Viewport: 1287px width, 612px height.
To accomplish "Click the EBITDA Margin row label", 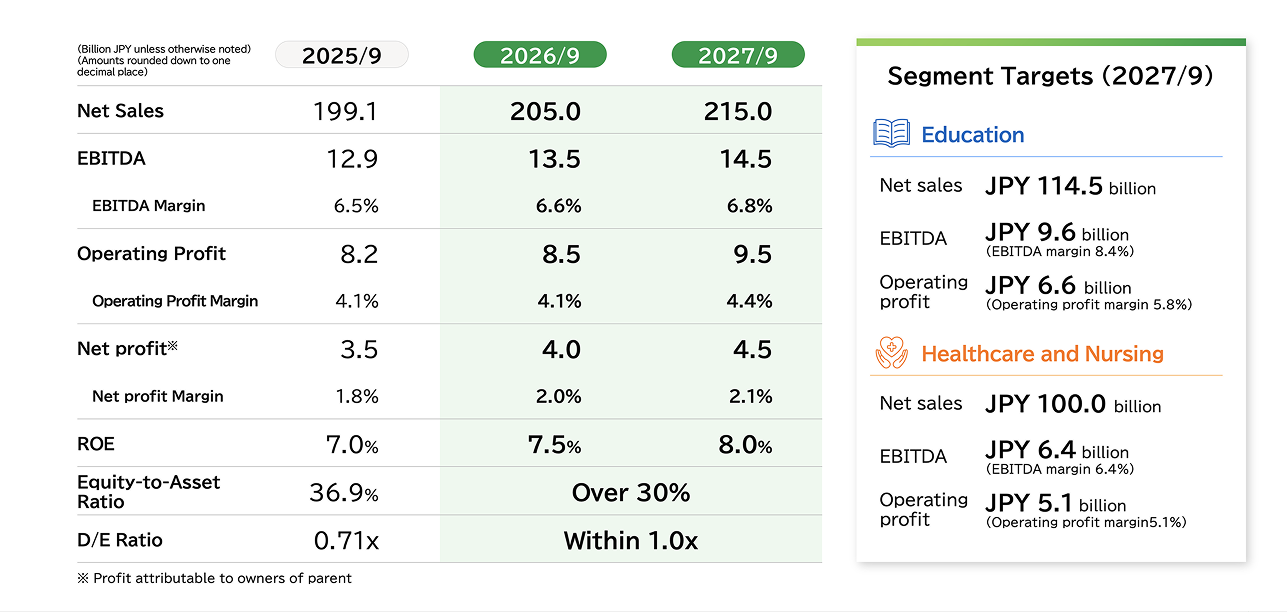I will (148, 206).
